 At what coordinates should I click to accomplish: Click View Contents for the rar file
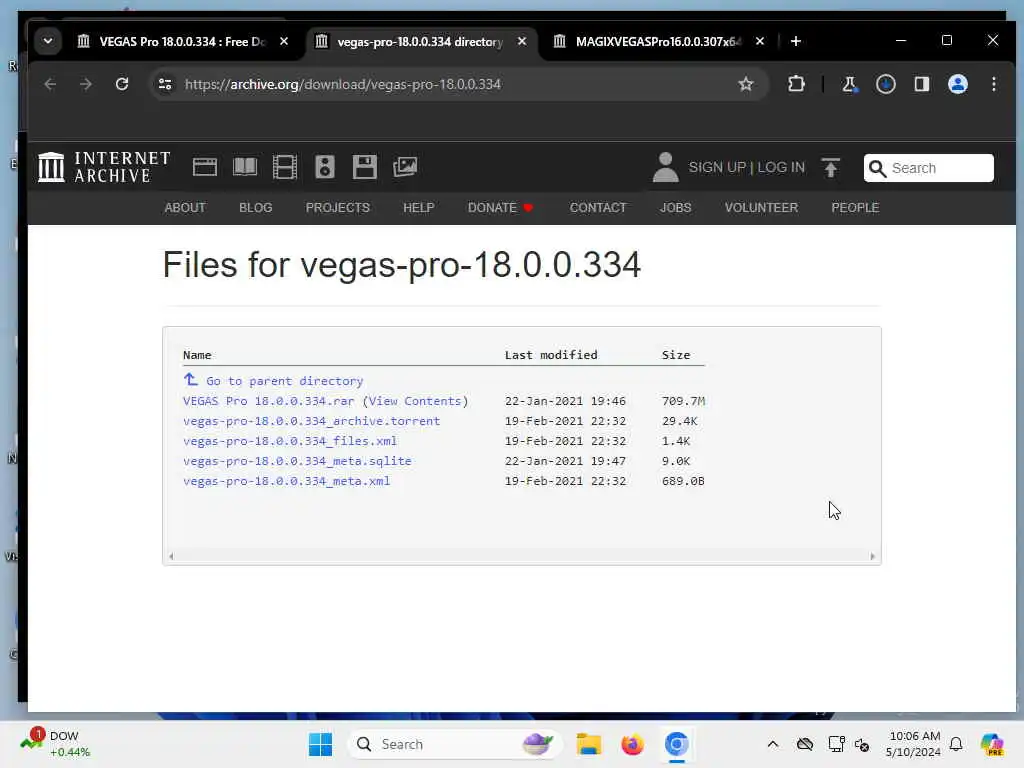click(415, 401)
